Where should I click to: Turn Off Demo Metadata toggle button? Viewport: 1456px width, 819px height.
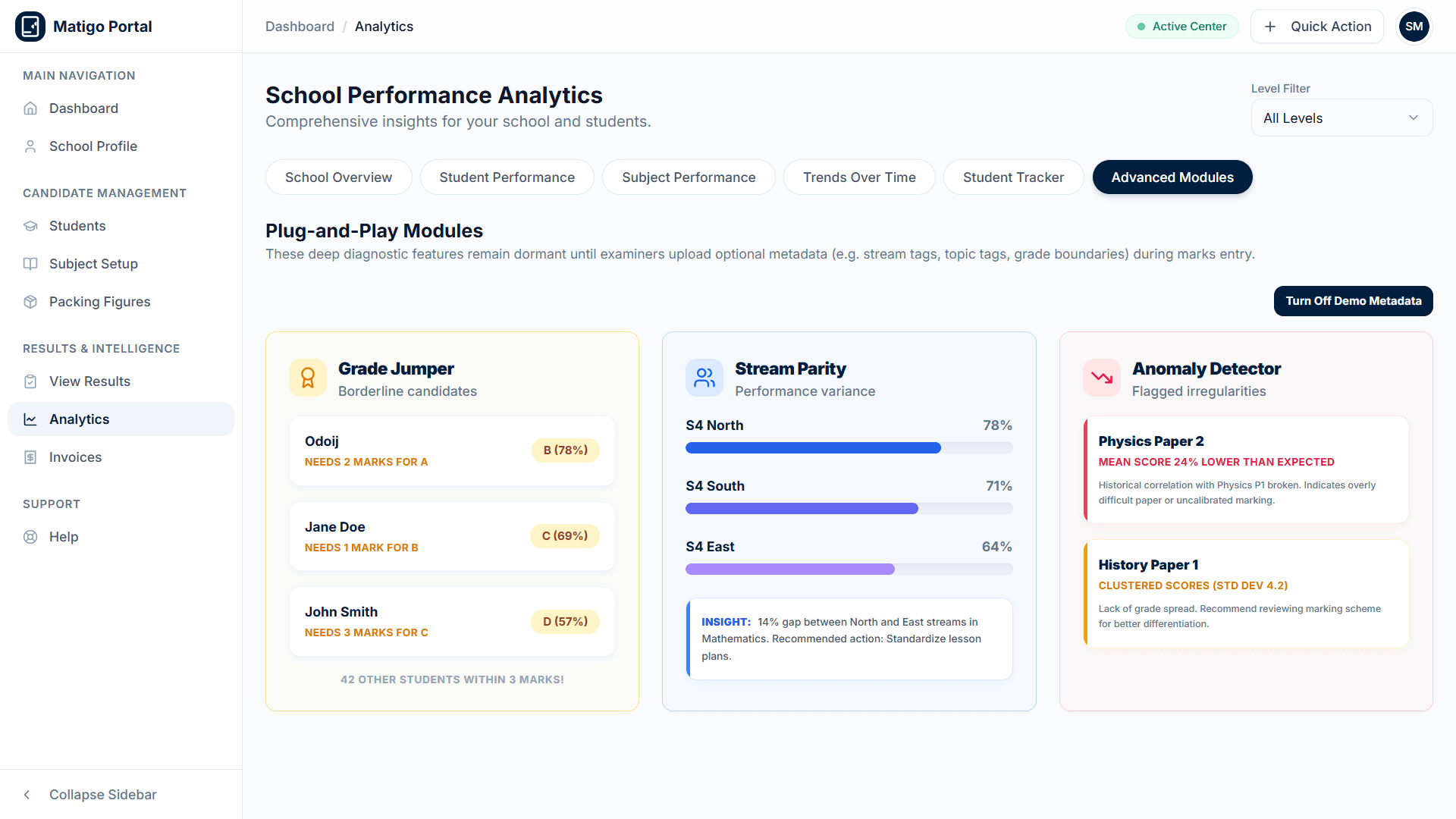(1353, 301)
